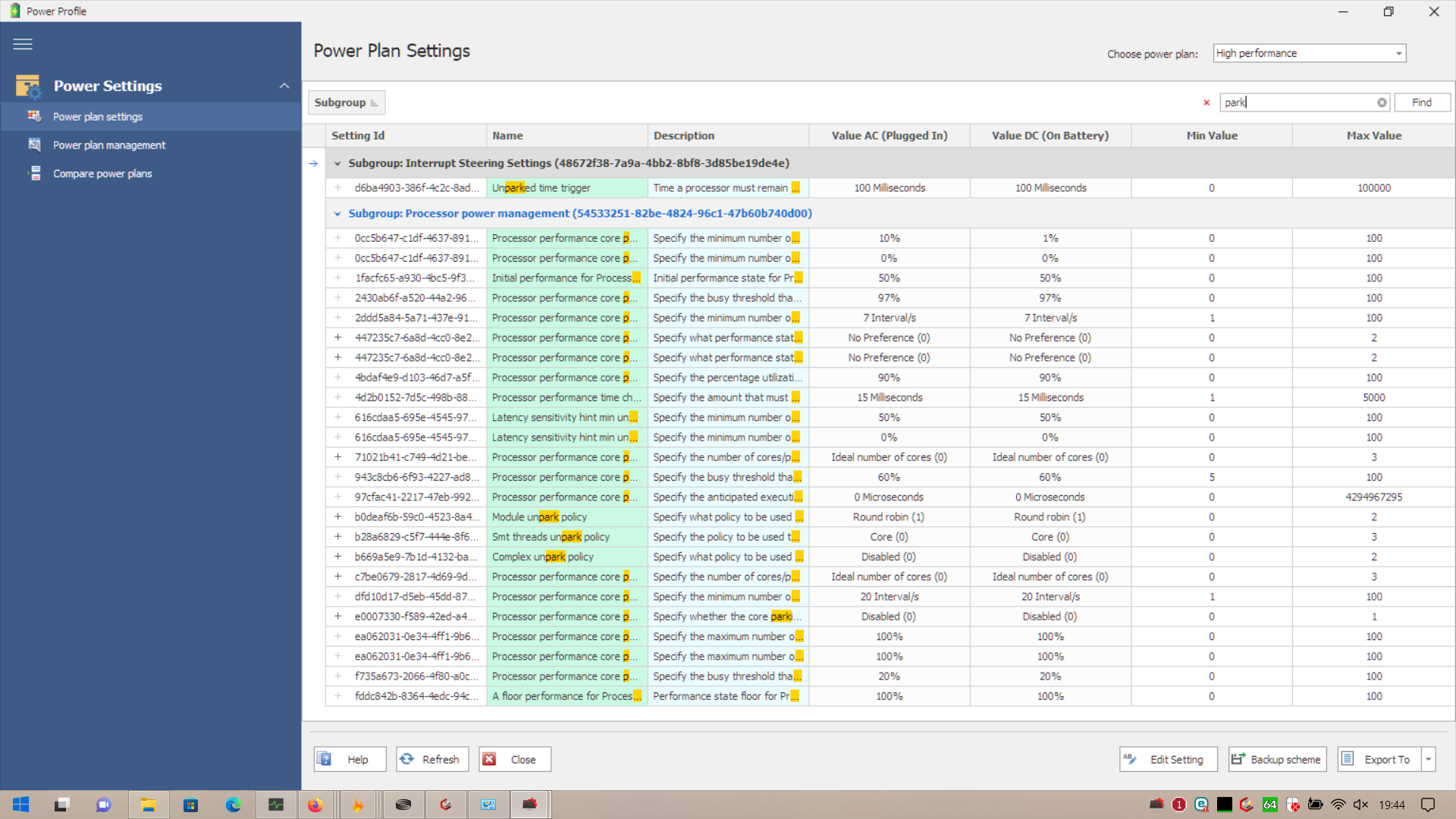1456x819 pixels.
Task: Clear the search box text with its X icon
Action: [x=1382, y=102]
